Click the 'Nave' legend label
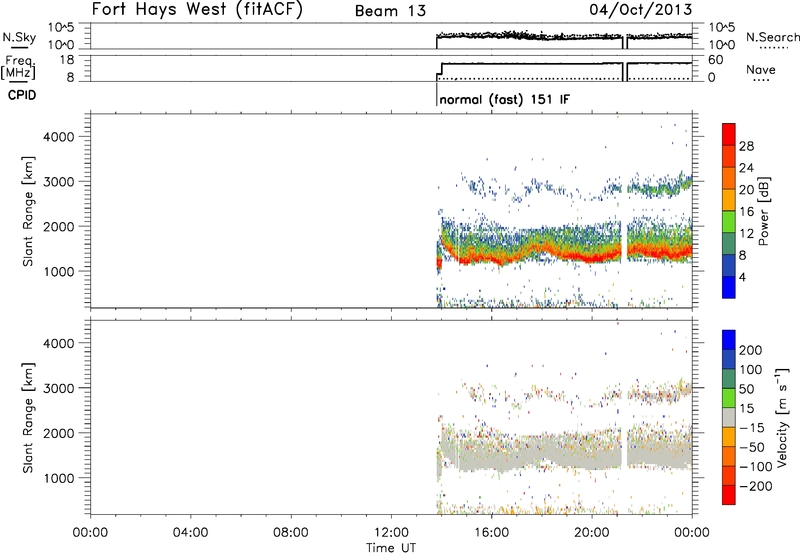The height and width of the screenshot is (554, 800). click(x=761, y=69)
